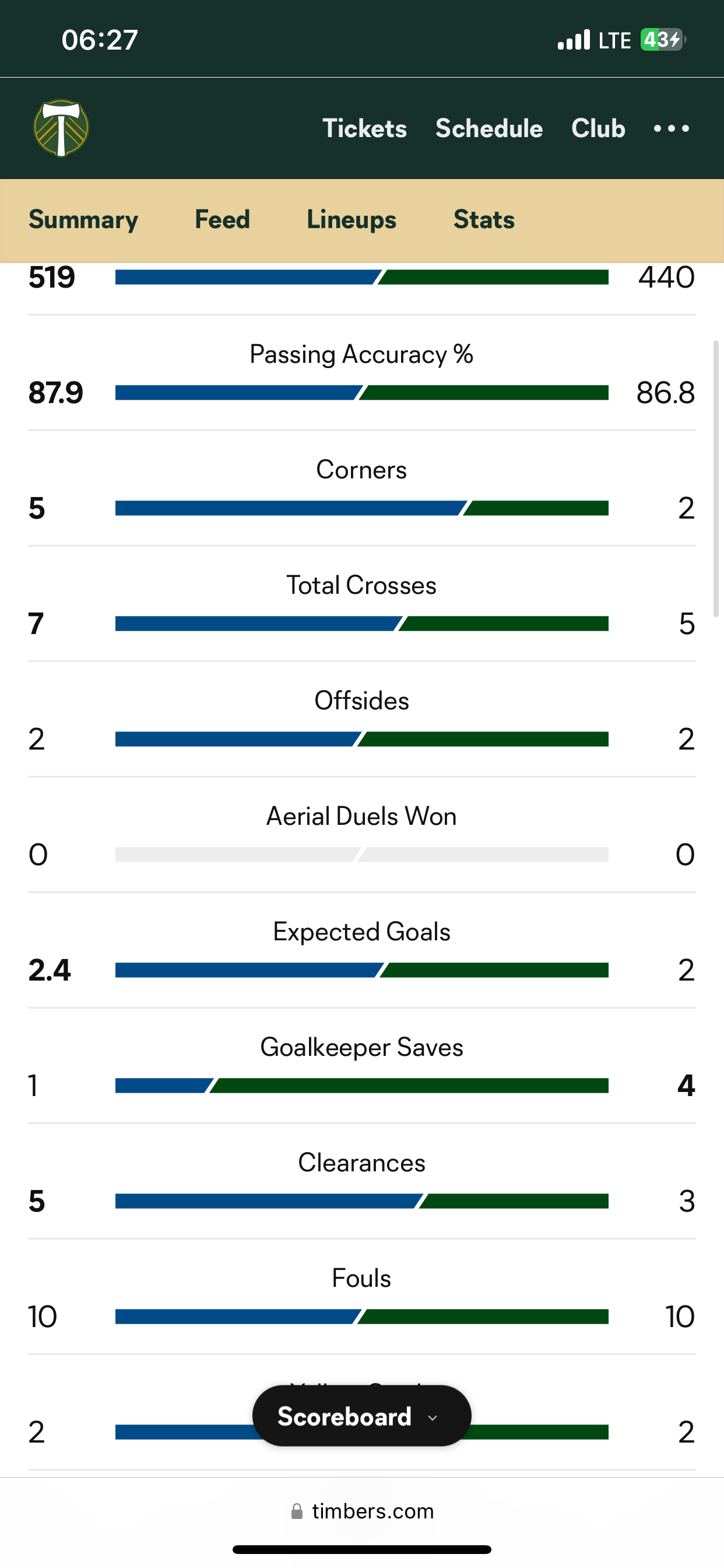Screen dimensions: 724x1568
Task: Open the Schedule navigation link
Action: pos(489,128)
